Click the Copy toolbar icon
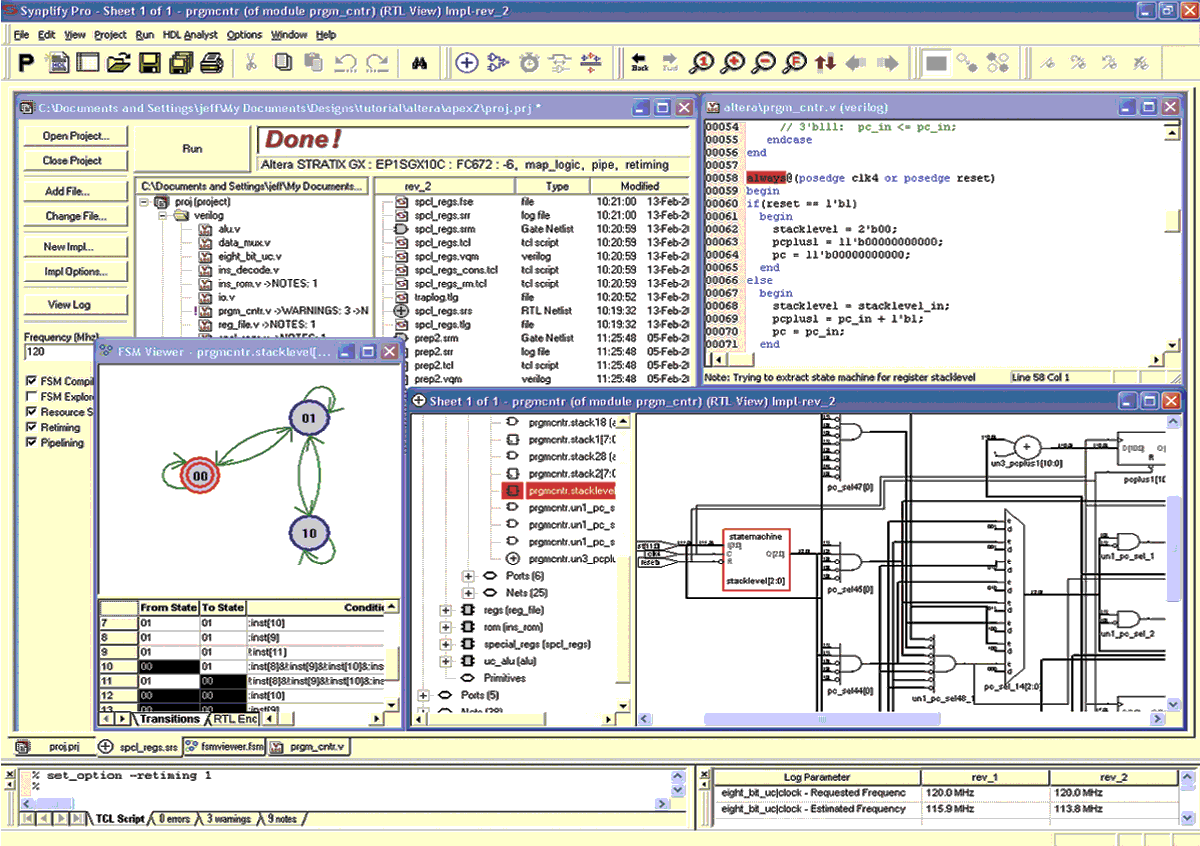The width and height of the screenshot is (1200, 846). click(x=283, y=63)
